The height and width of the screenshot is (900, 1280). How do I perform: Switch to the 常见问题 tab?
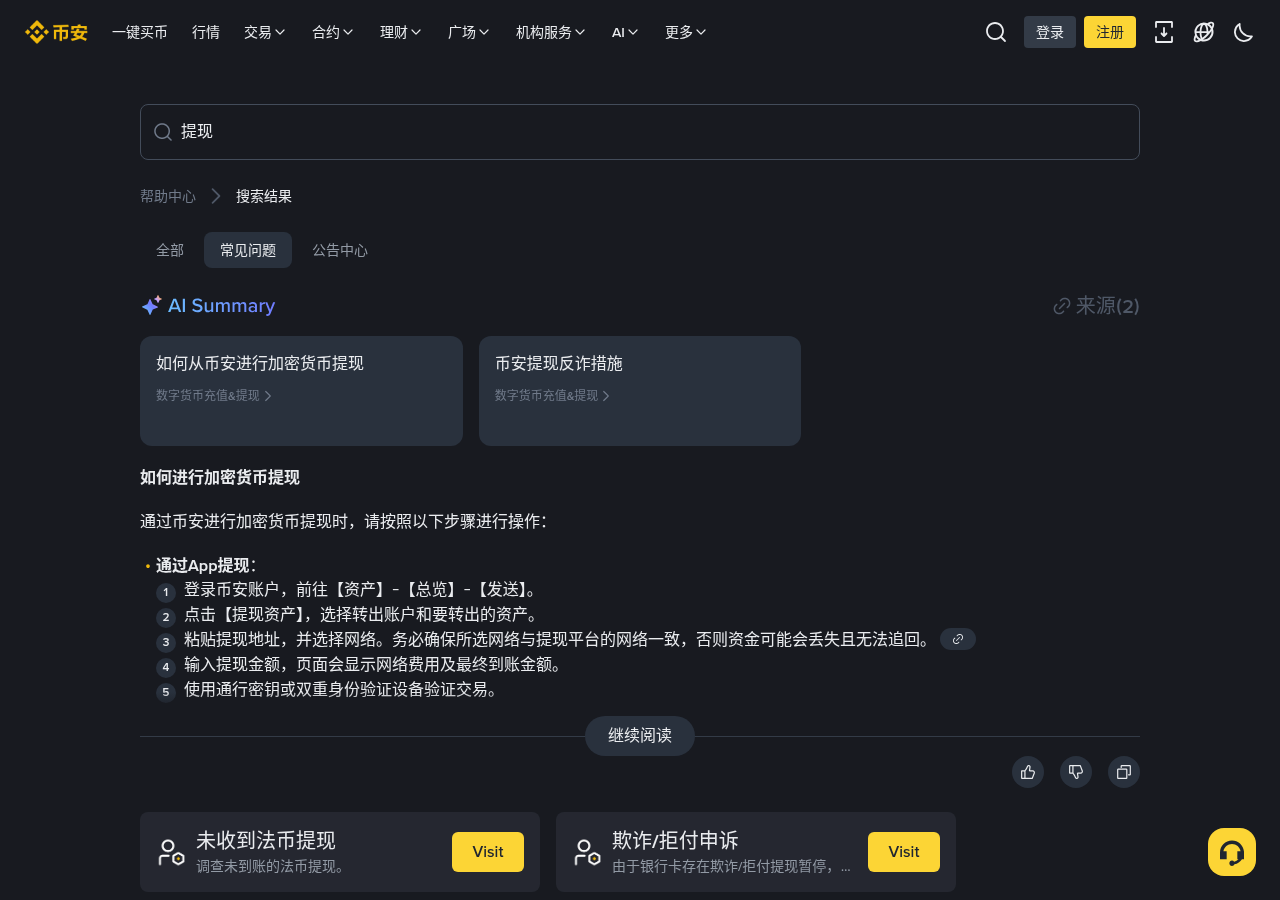tap(248, 250)
